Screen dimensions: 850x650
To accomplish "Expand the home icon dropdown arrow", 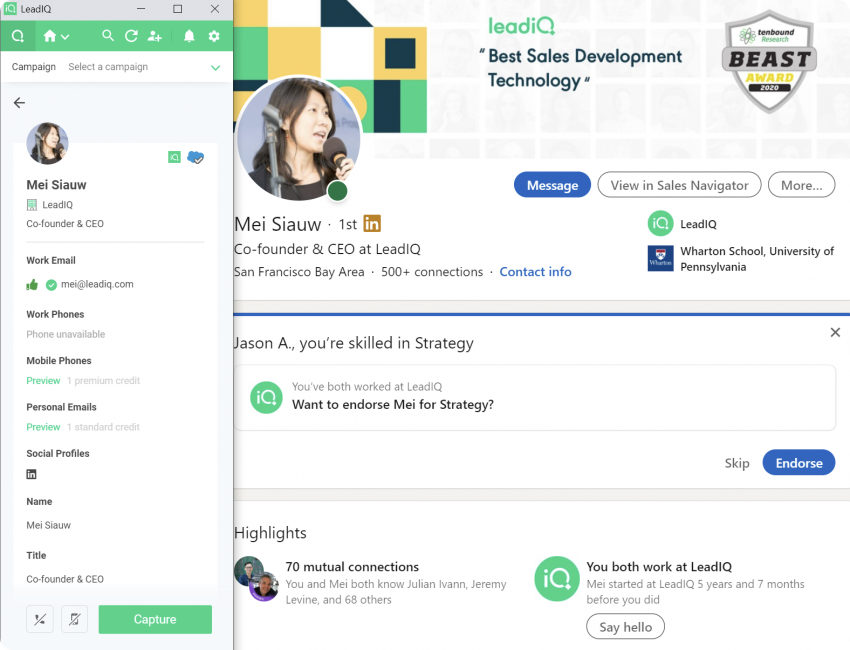I will pyautogui.click(x=65, y=37).
